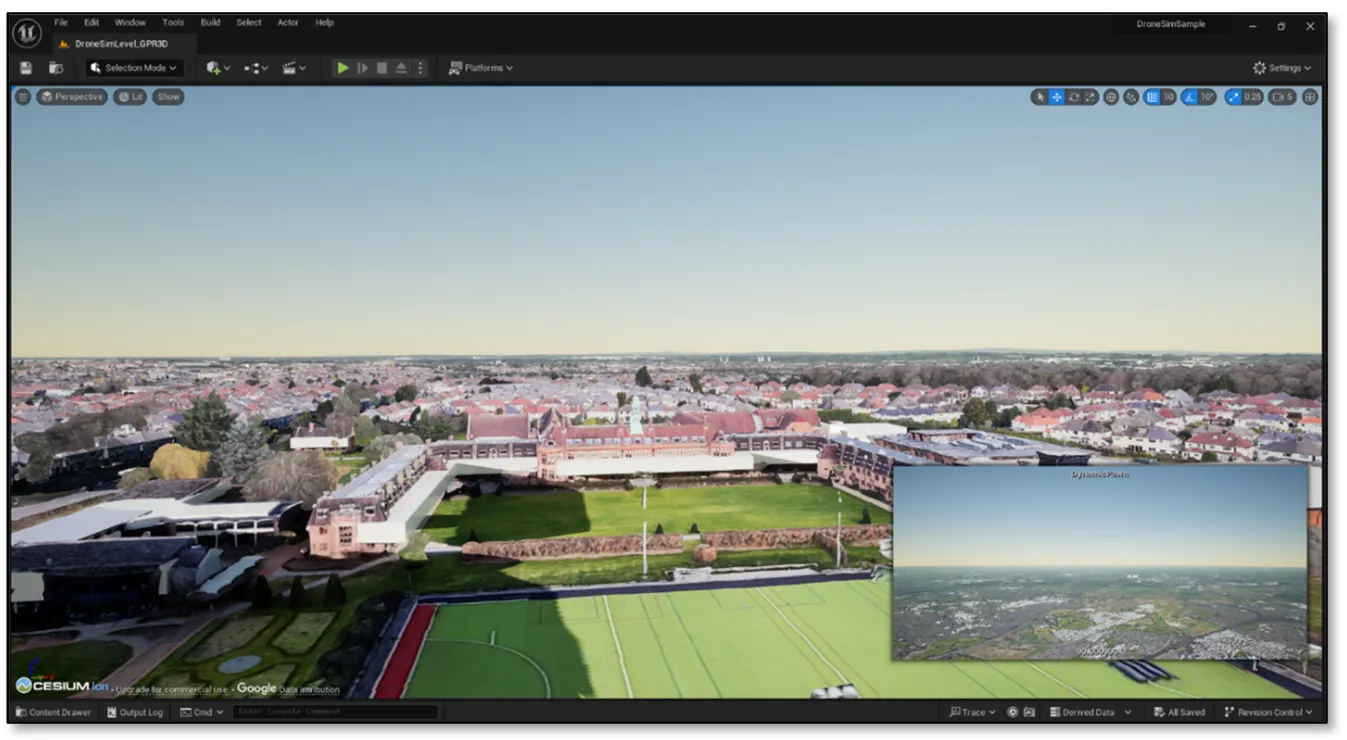Click the Output Log button

click(134, 712)
